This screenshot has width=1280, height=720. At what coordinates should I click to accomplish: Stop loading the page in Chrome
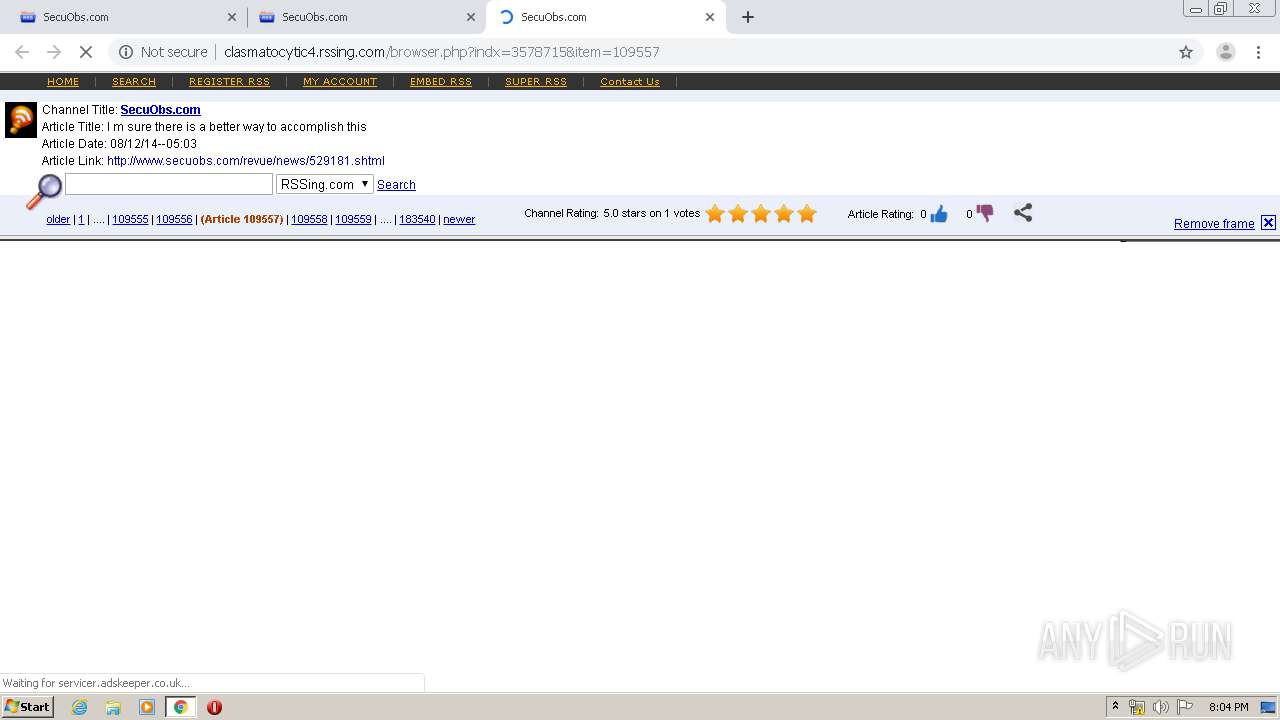[x=86, y=52]
